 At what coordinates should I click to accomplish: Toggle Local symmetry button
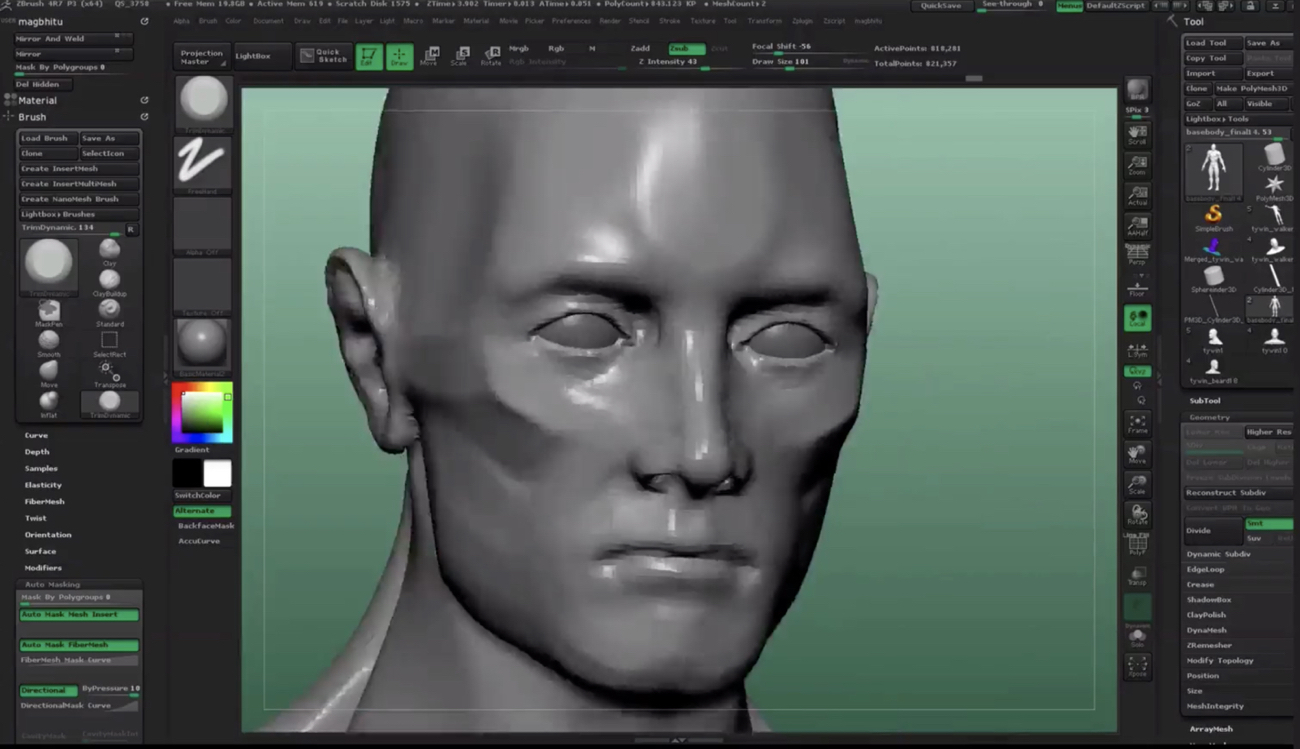coord(1137,319)
